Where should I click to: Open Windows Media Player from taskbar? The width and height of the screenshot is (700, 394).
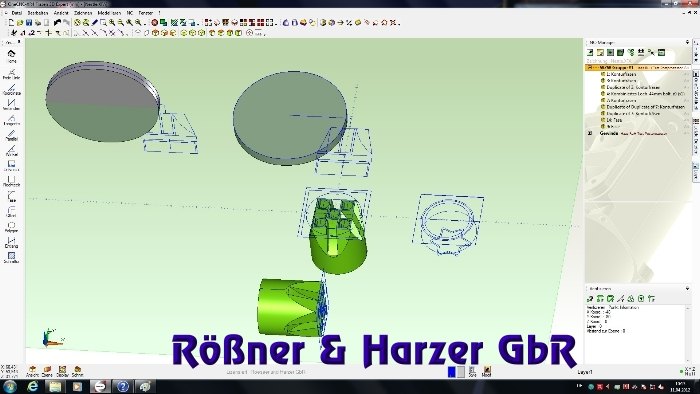pyautogui.click(x=77, y=386)
